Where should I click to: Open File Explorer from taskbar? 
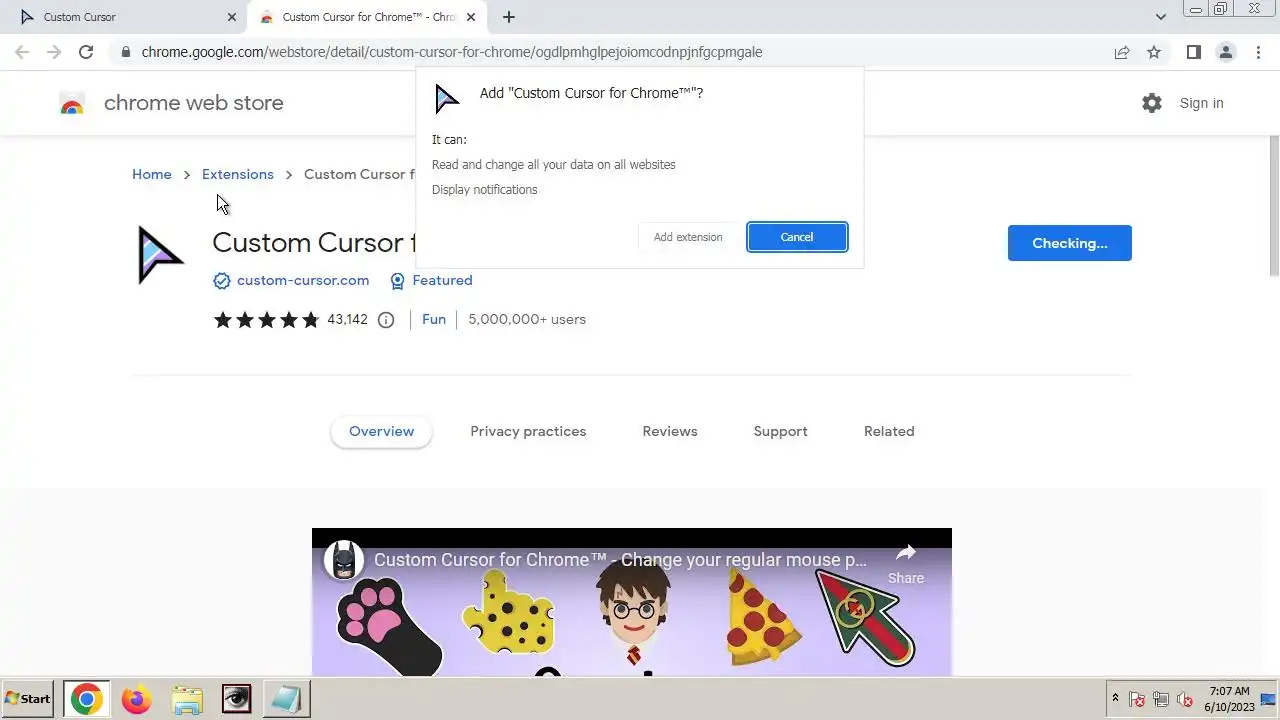point(187,699)
